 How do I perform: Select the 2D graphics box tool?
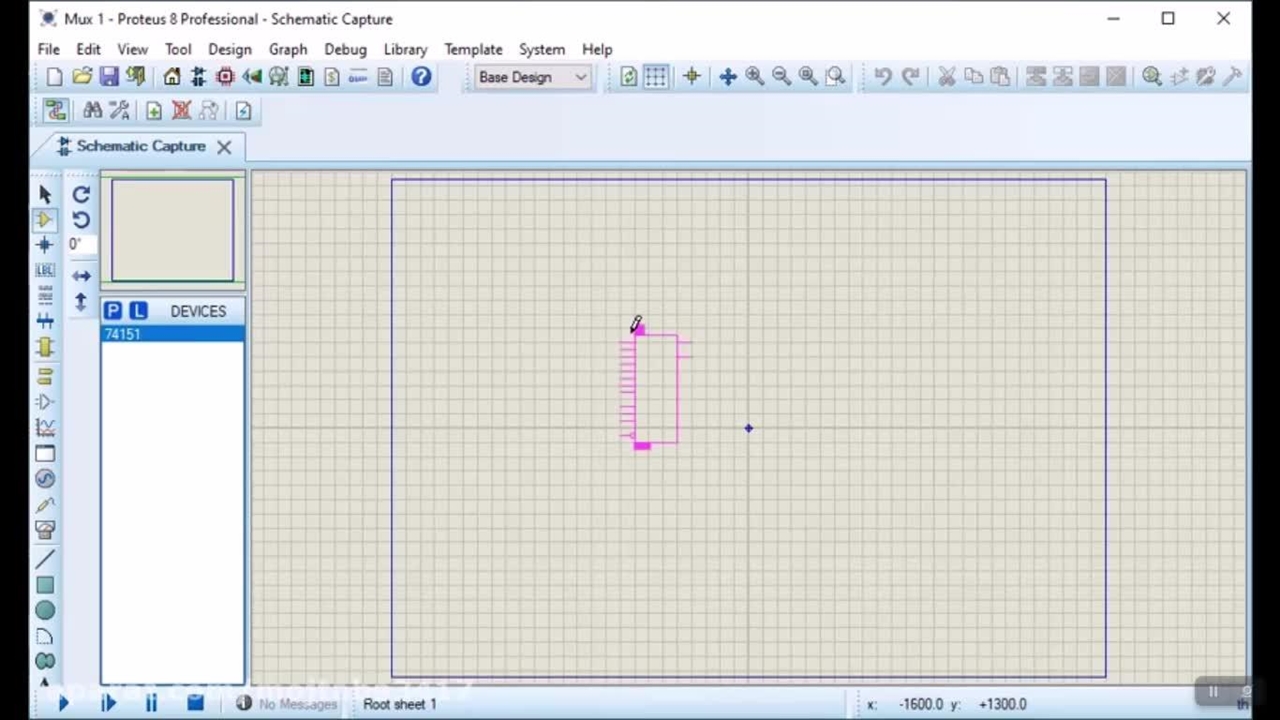(x=45, y=585)
